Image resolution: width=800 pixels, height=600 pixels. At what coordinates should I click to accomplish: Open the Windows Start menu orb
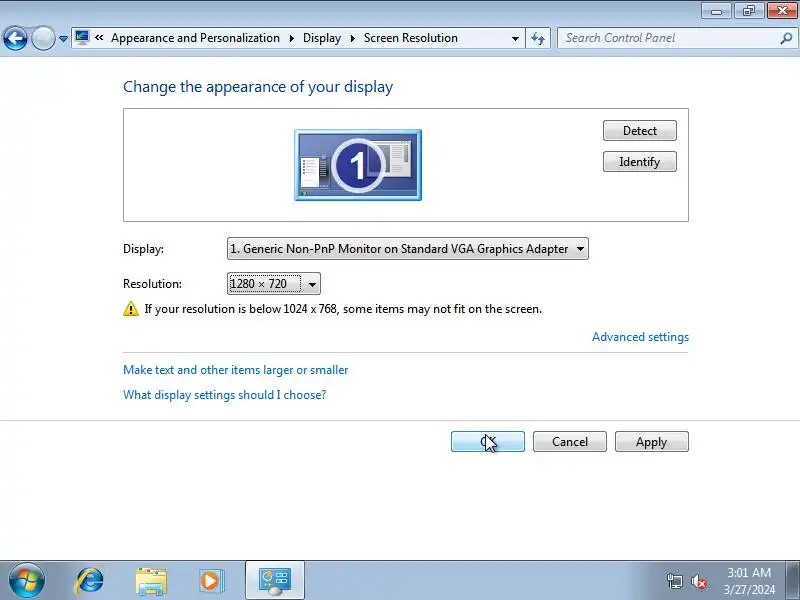(x=27, y=581)
